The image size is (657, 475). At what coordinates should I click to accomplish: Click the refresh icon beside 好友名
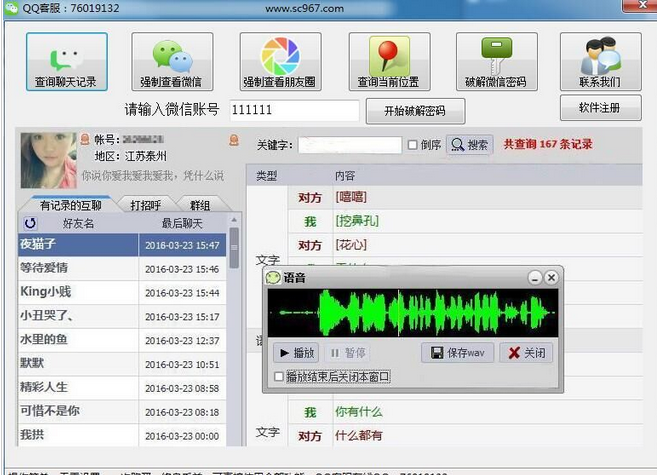tap(30, 223)
